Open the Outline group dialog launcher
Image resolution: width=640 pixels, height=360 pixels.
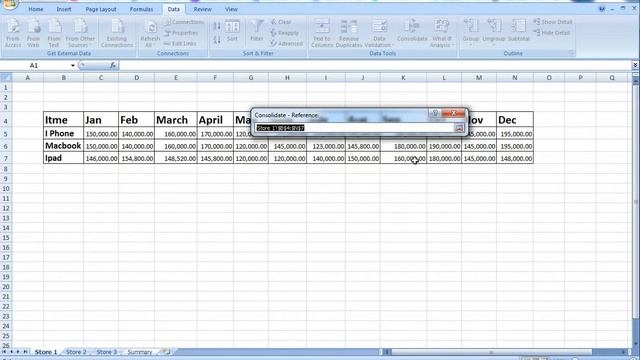tap(571, 53)
